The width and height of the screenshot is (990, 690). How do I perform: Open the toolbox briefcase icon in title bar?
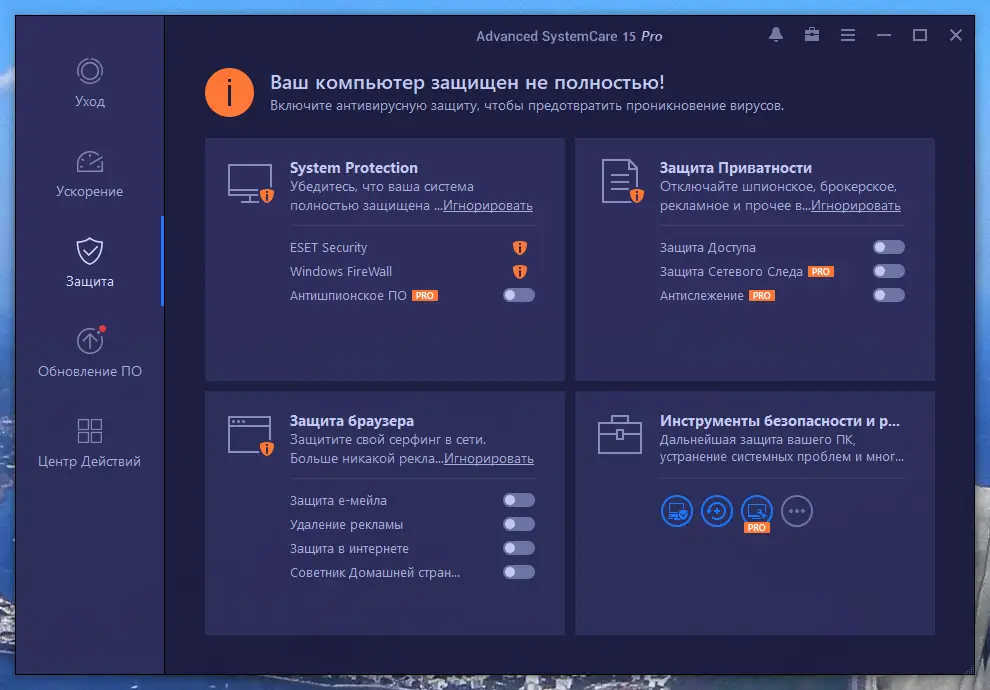(812, 35)
